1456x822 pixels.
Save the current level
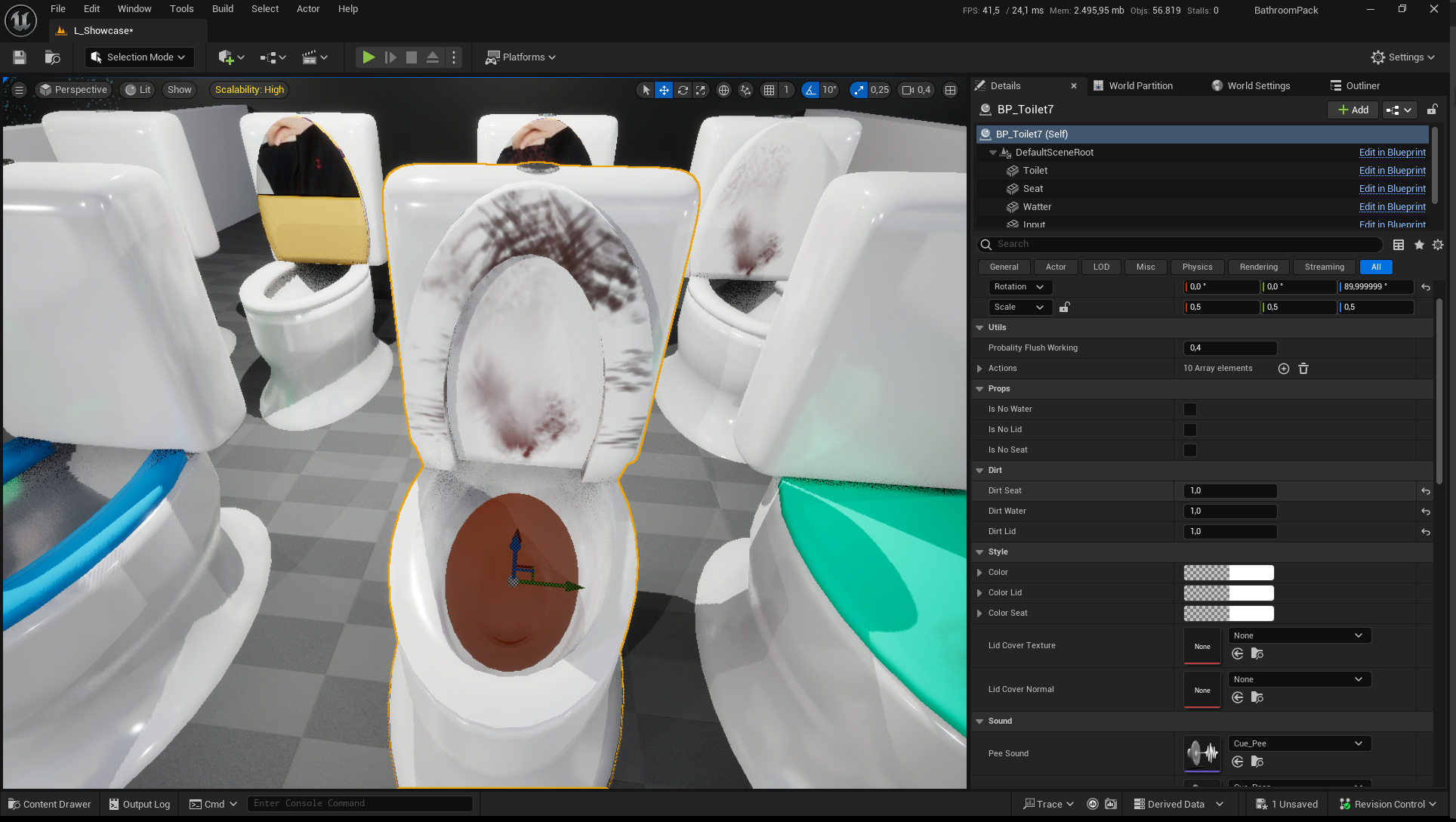pyautogui.click(x=20, y=57)
